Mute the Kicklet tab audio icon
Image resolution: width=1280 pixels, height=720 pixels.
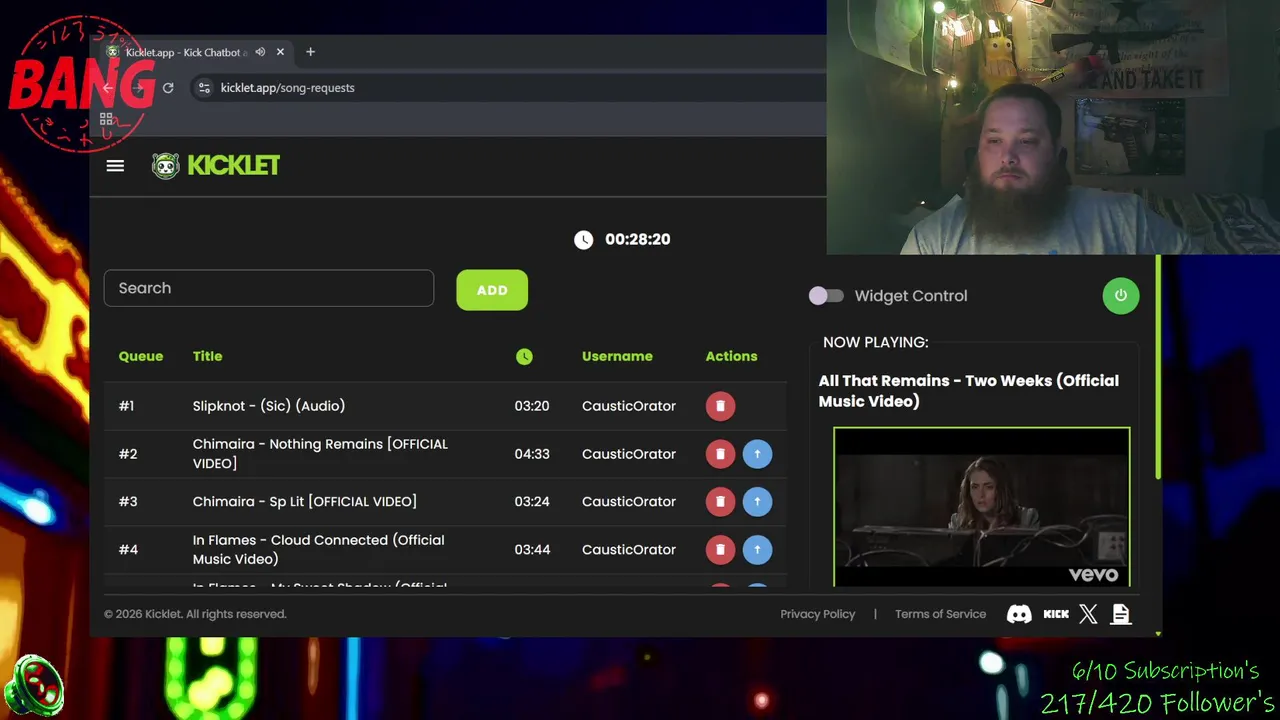pyautogui.click(x=260, y=52)
